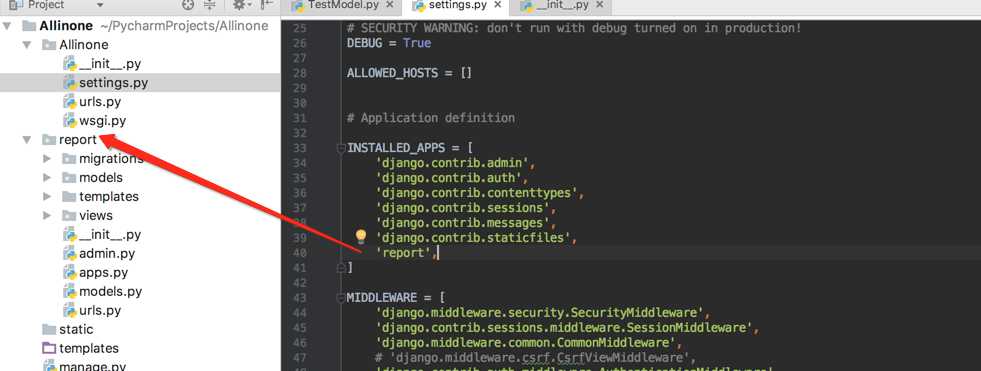Hide the Project tool window
The height and width of the screenshot is (371, 981).
pyautogui.click(x=267, y=5)
